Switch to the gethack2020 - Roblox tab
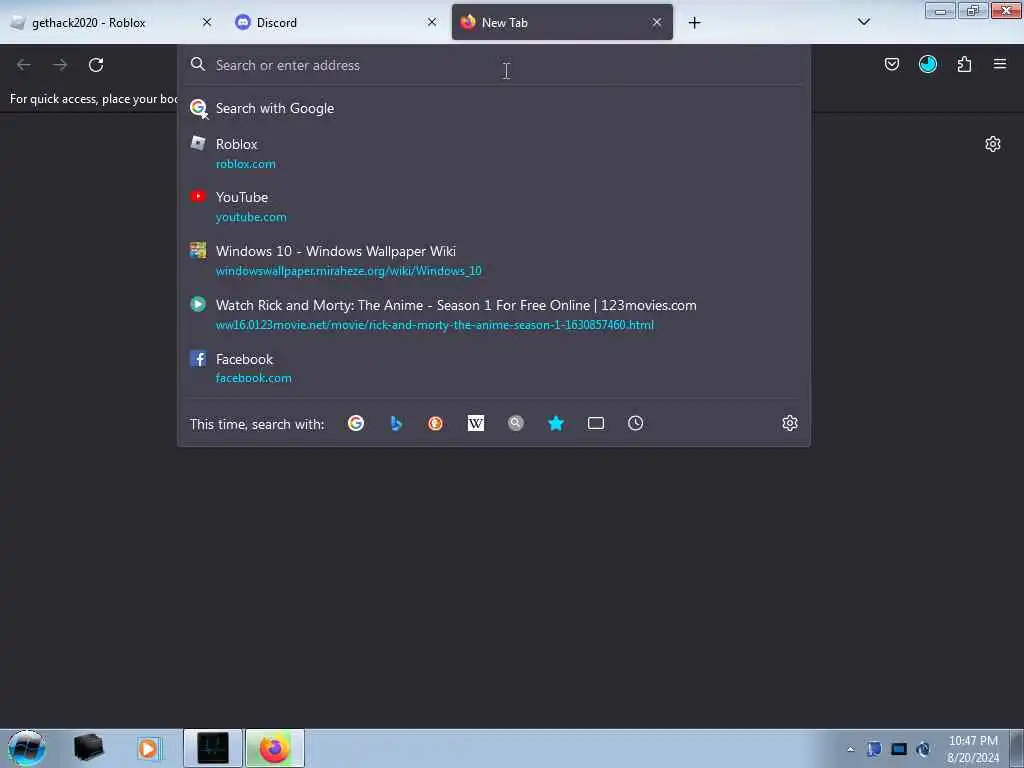1024x768 pixels. [111, 23]
